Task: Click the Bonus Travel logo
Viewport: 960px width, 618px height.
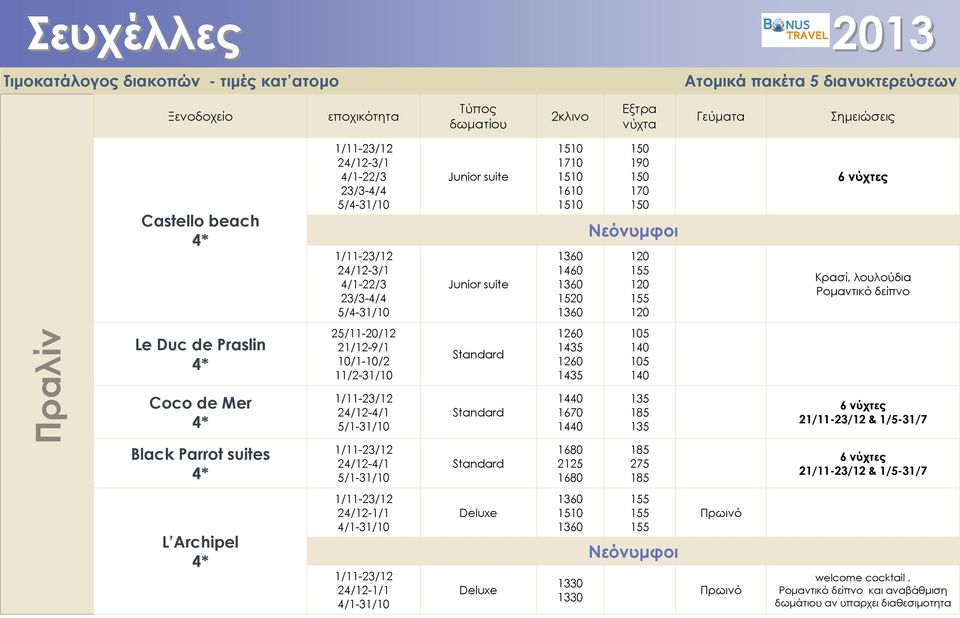Action: coord(795,30)
